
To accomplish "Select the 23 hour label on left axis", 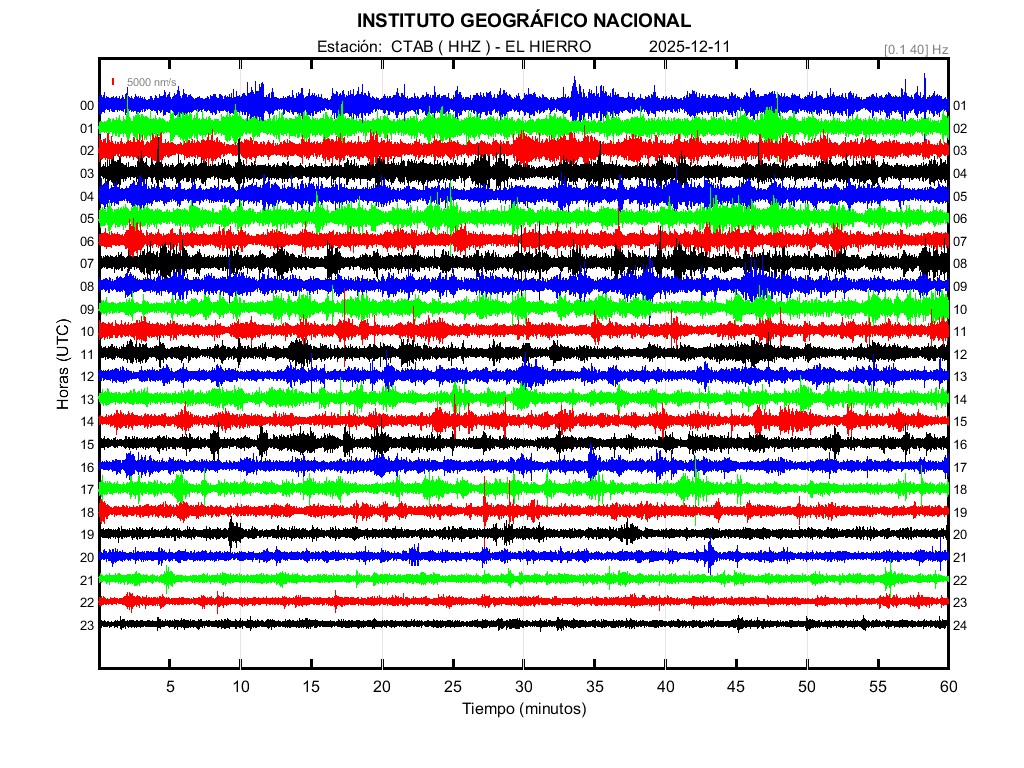I will [x=87, y=625].
